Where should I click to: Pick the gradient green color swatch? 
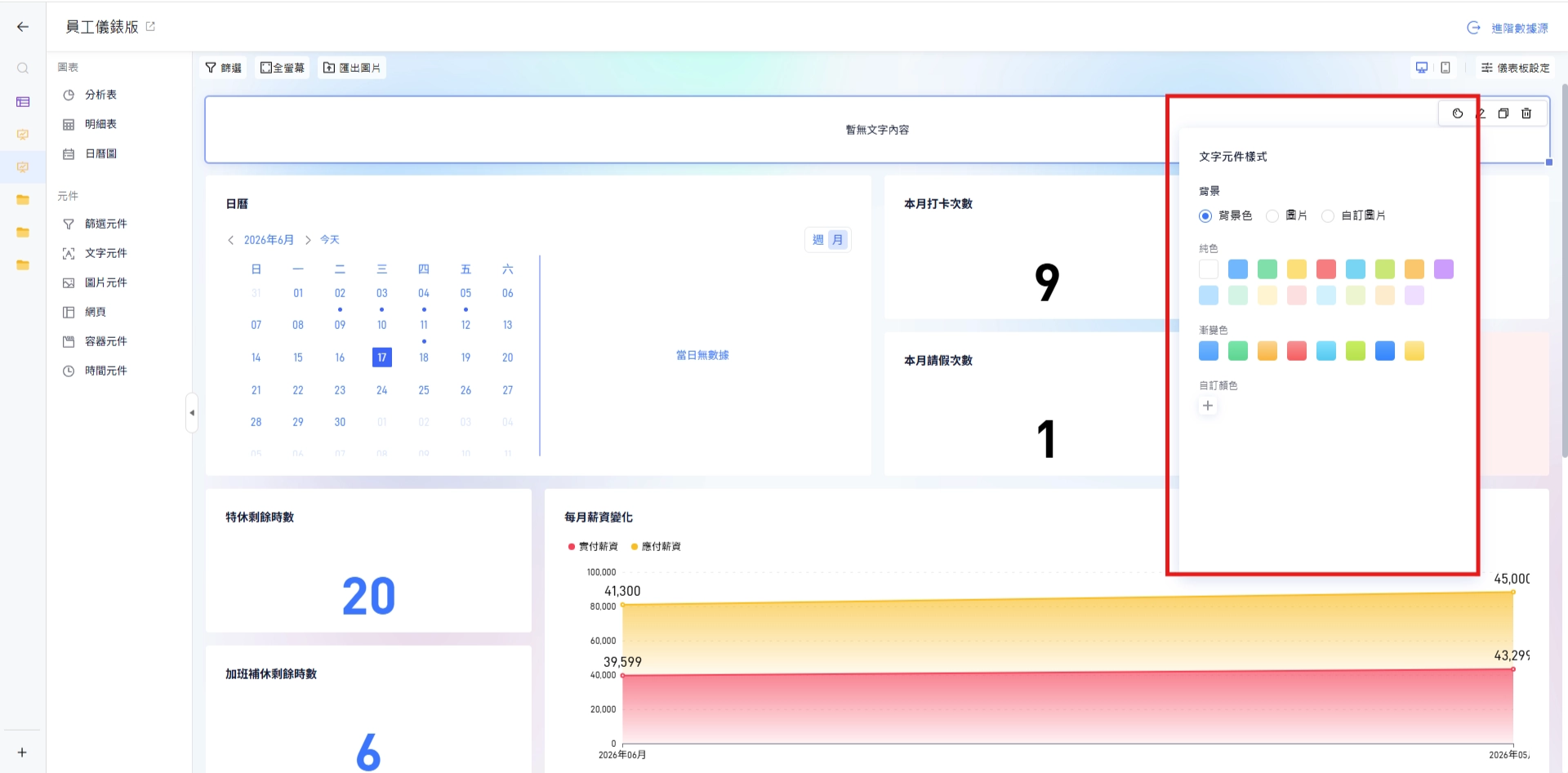tap(1238, 351)
